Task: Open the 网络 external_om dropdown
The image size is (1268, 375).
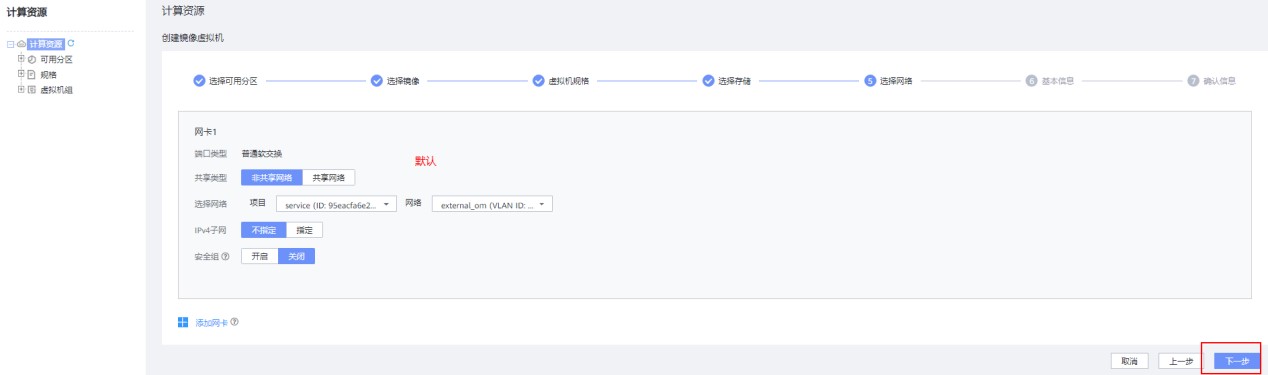Action: coord(492,204)
